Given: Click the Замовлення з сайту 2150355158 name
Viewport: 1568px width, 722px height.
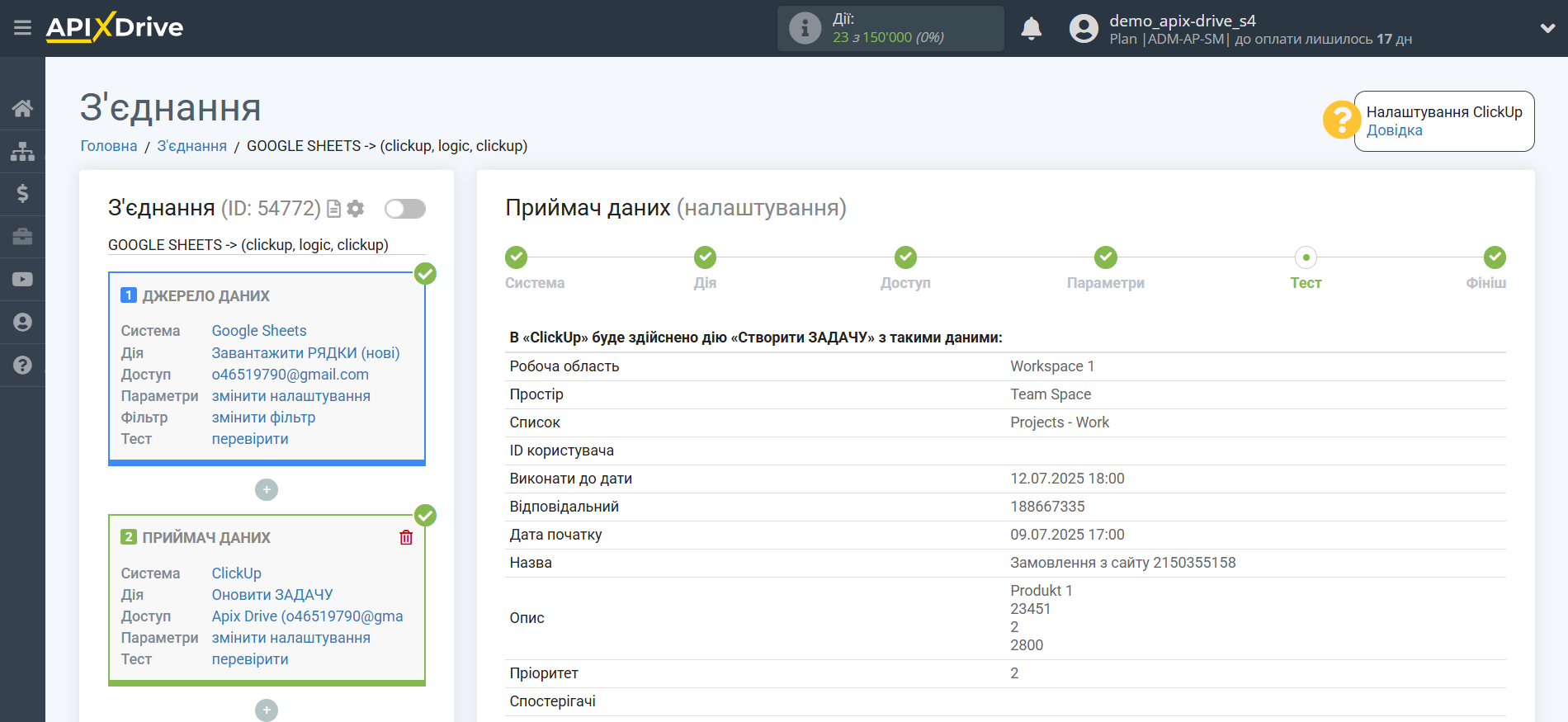Looking at the screenshot, I should (1123, 563).
